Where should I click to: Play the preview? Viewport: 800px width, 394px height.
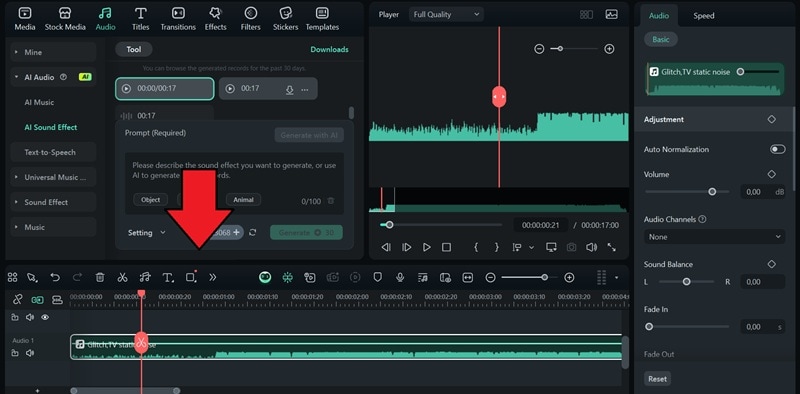click(427, 247)
